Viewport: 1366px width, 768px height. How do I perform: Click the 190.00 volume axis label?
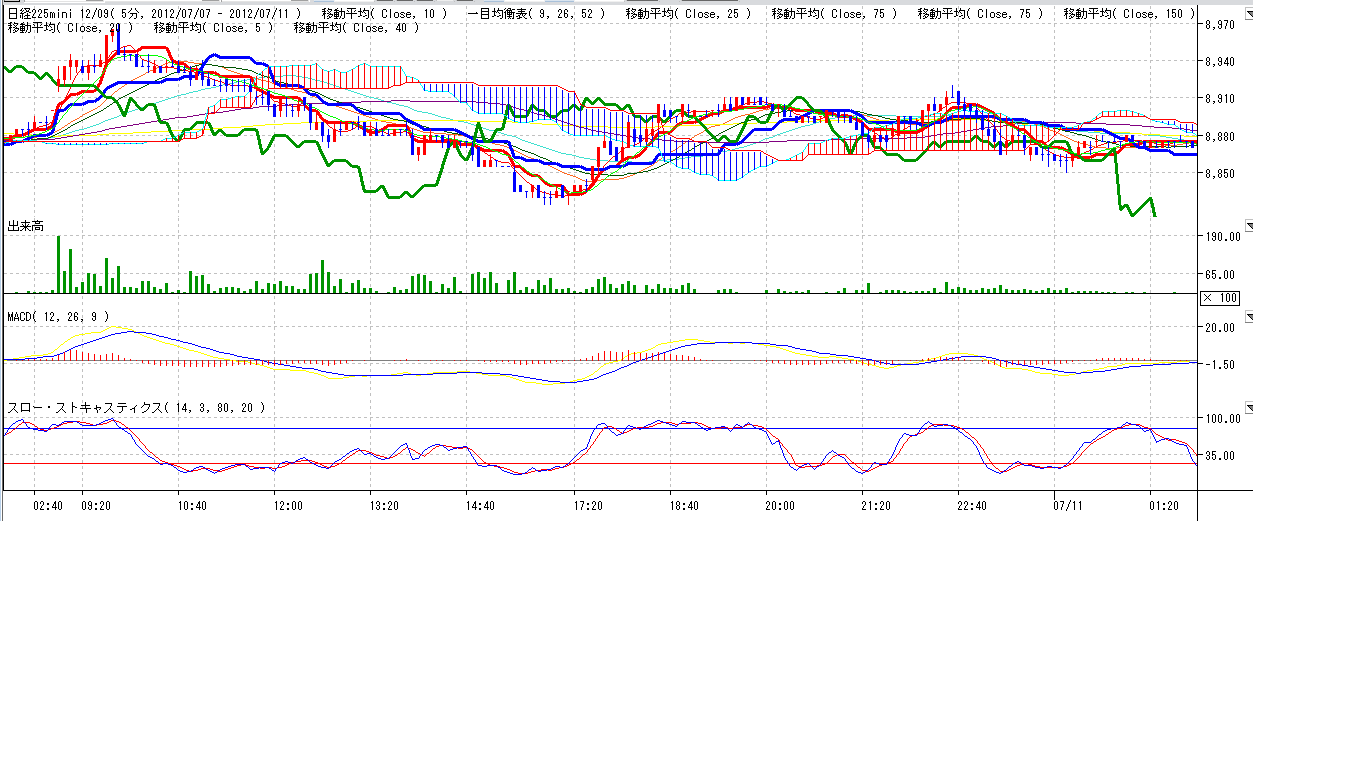point(1222,237)
